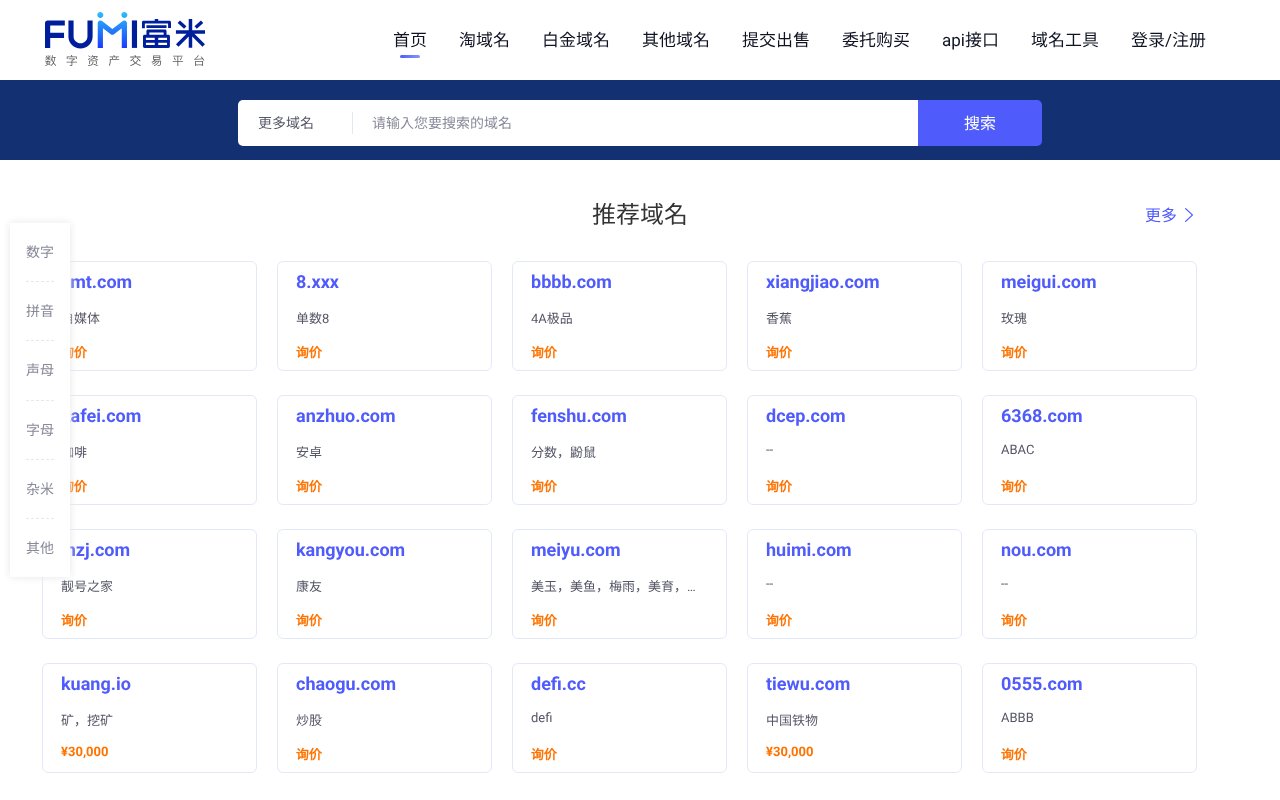This screenshot has width=1280, height=800.
Task: Click 询价 on the bbbb.com card
Action: coord(544,352)
